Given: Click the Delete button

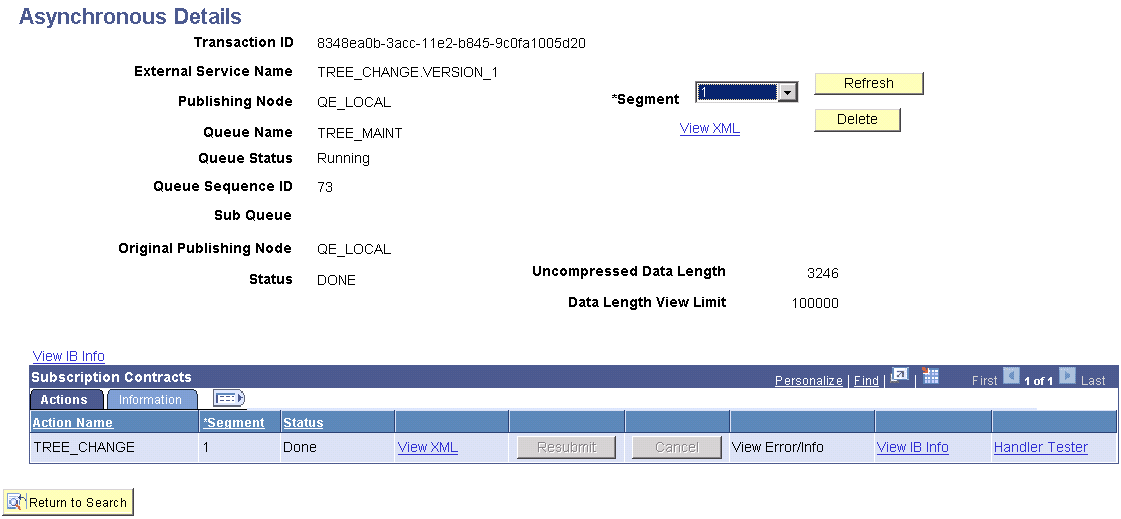Looking at the screenshot, I should [x=857, y=119].
